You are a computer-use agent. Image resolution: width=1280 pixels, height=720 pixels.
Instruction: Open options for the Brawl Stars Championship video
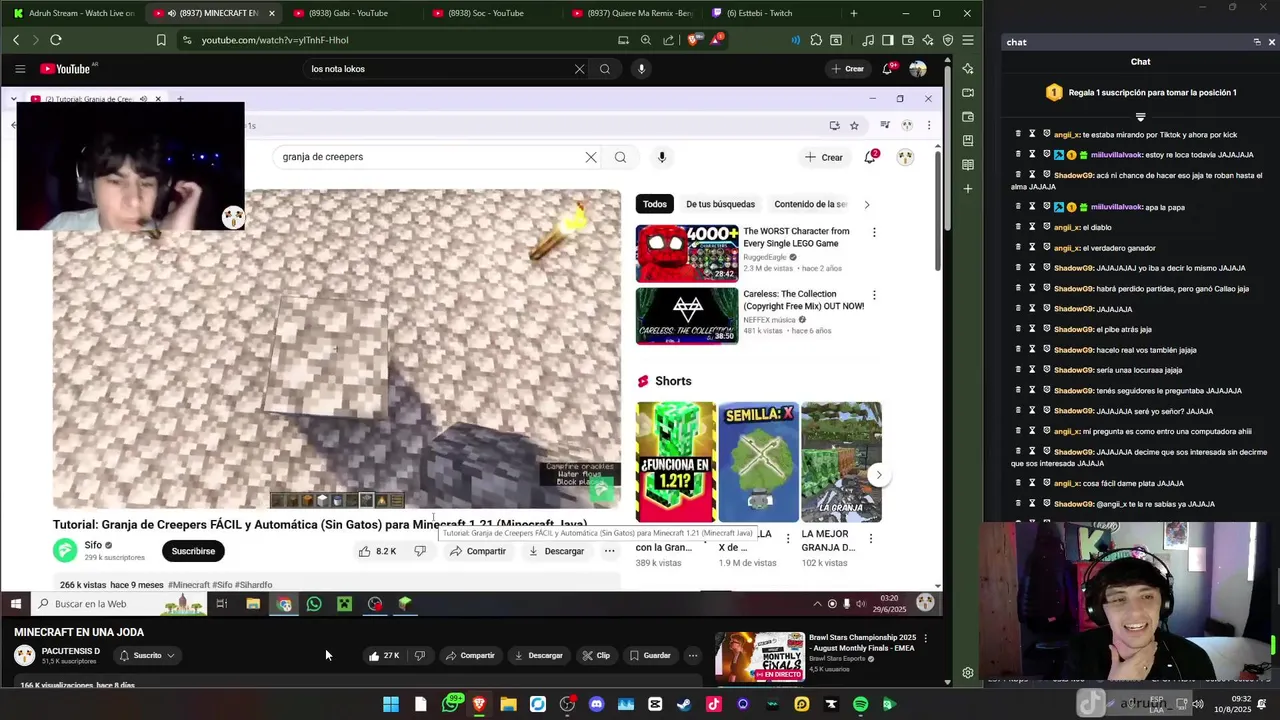925,638
